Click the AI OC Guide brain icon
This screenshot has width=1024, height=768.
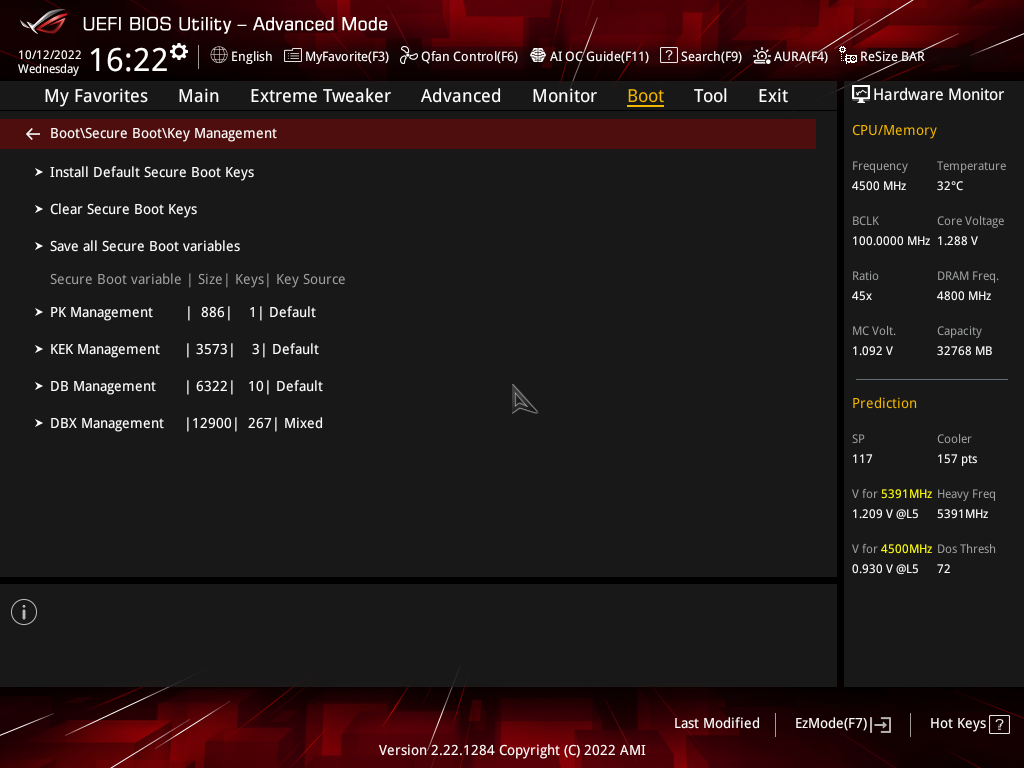point(537,56)
